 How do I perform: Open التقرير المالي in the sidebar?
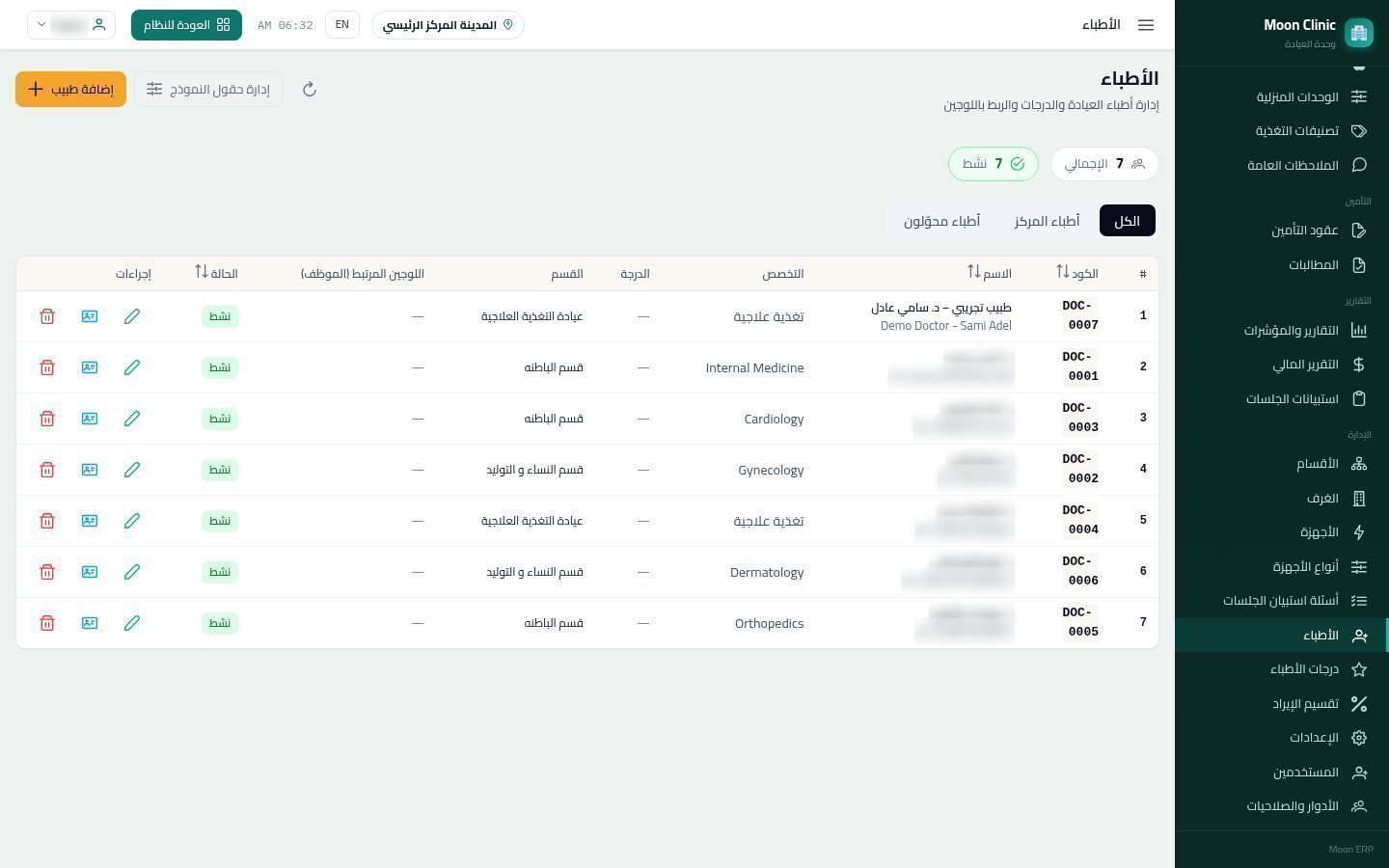[x=1281, y=365]
